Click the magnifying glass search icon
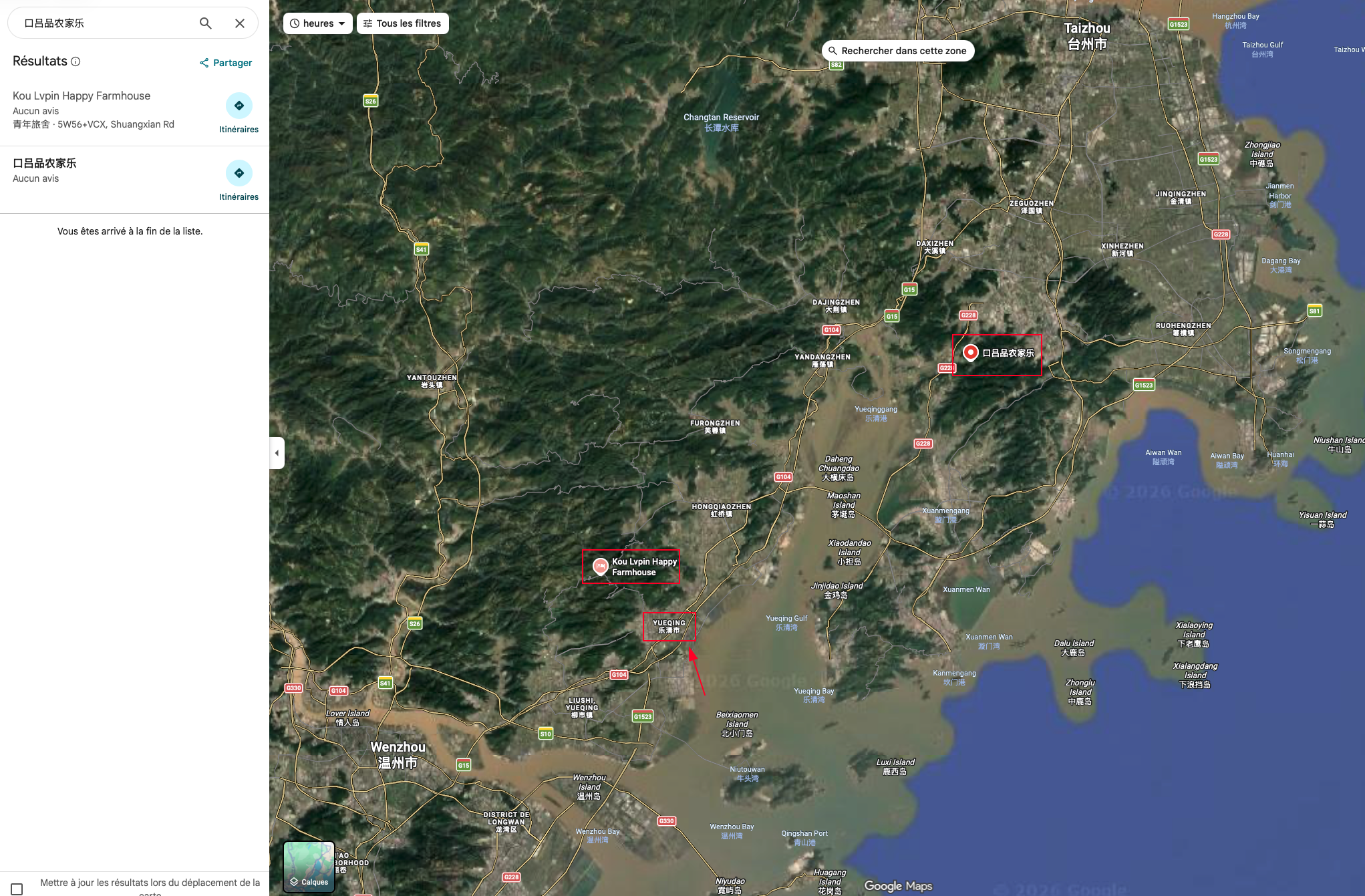Image resolution: width=1365 pixels, height=896 pixels. click(205, 23)
